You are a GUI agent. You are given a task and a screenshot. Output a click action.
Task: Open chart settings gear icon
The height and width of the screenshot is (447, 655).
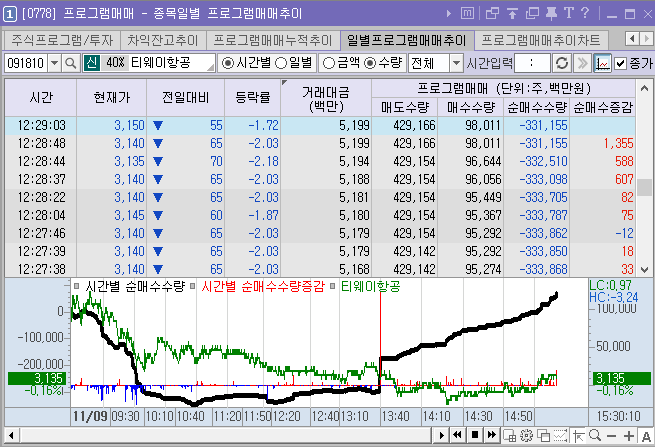coord(526,436)
